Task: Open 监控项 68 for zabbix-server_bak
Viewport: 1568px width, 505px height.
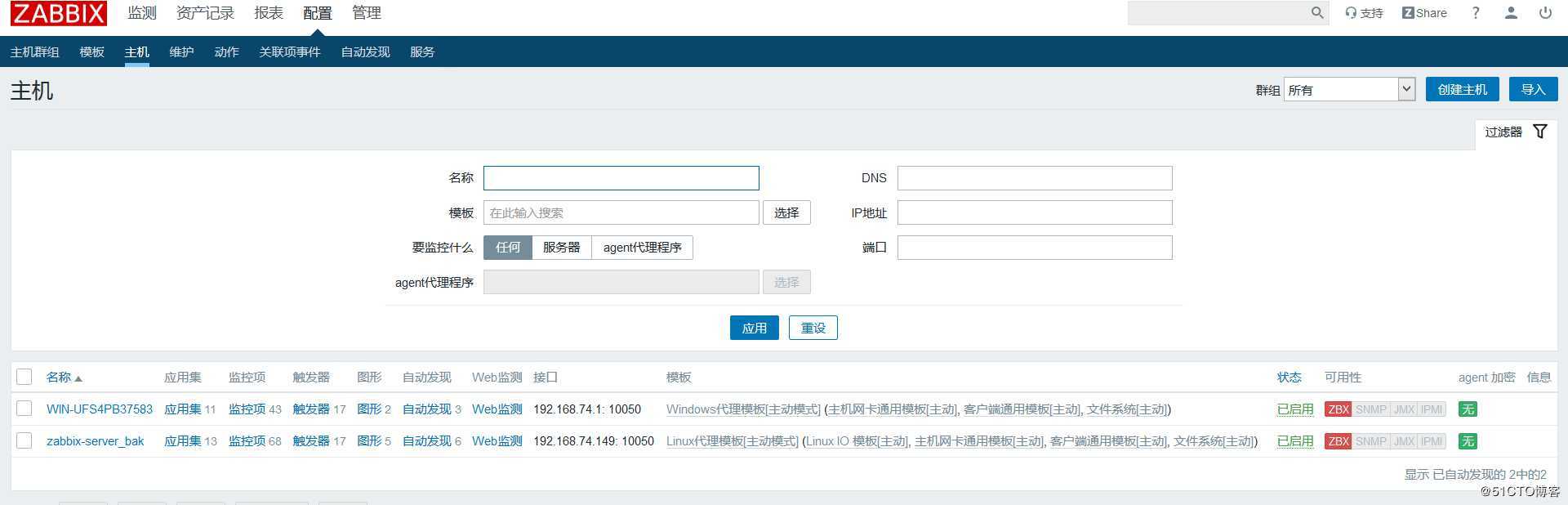Action: point(247,441)
